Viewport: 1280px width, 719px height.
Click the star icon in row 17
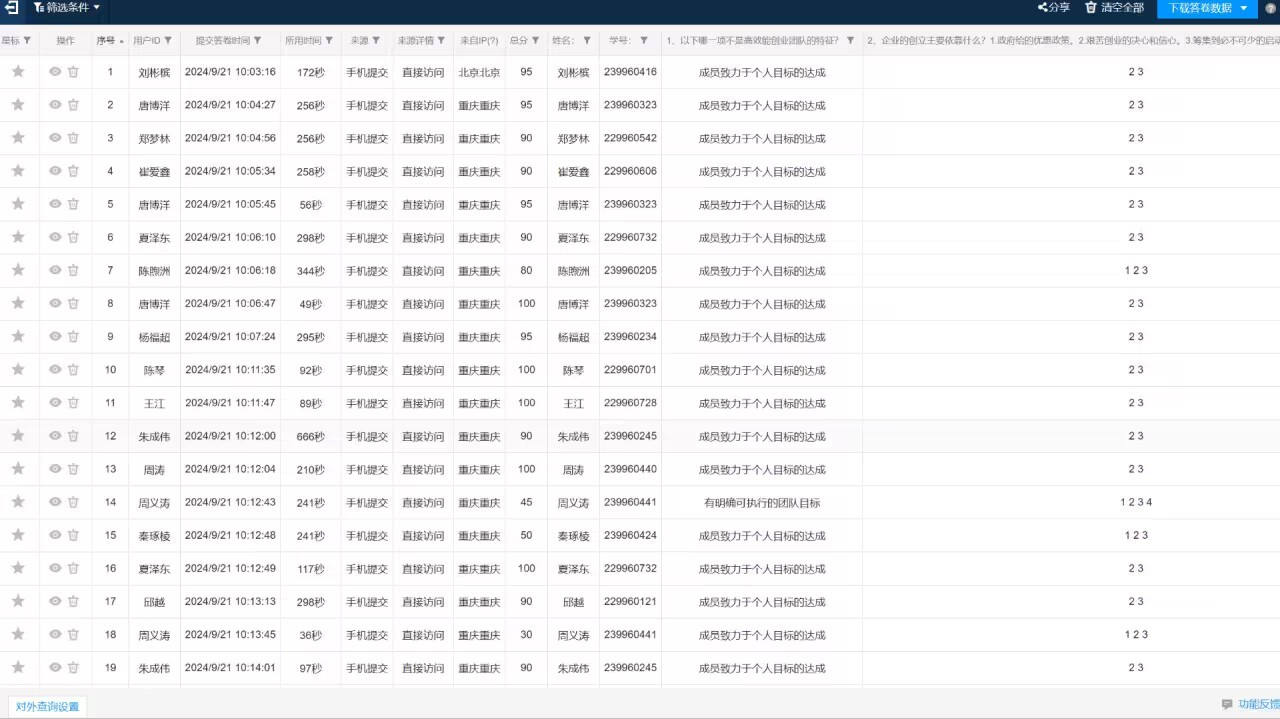click(x=17, y=602)
